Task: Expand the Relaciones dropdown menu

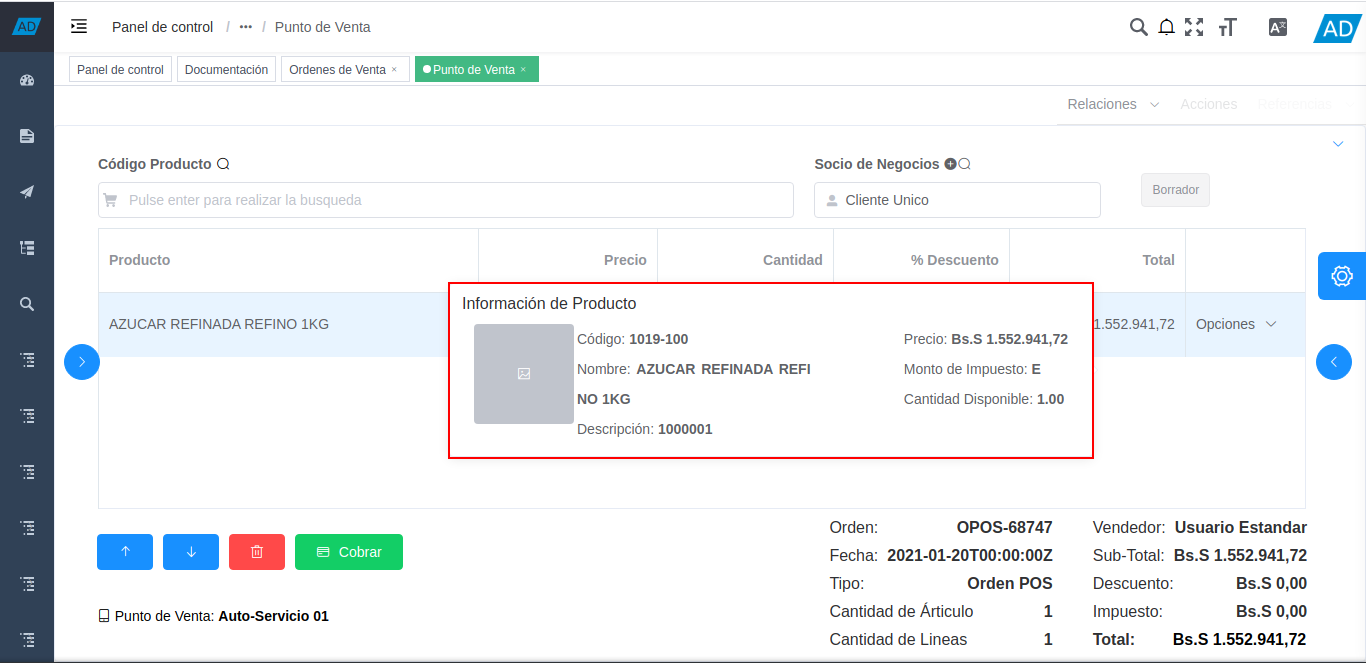Action: coord(1112,103)
